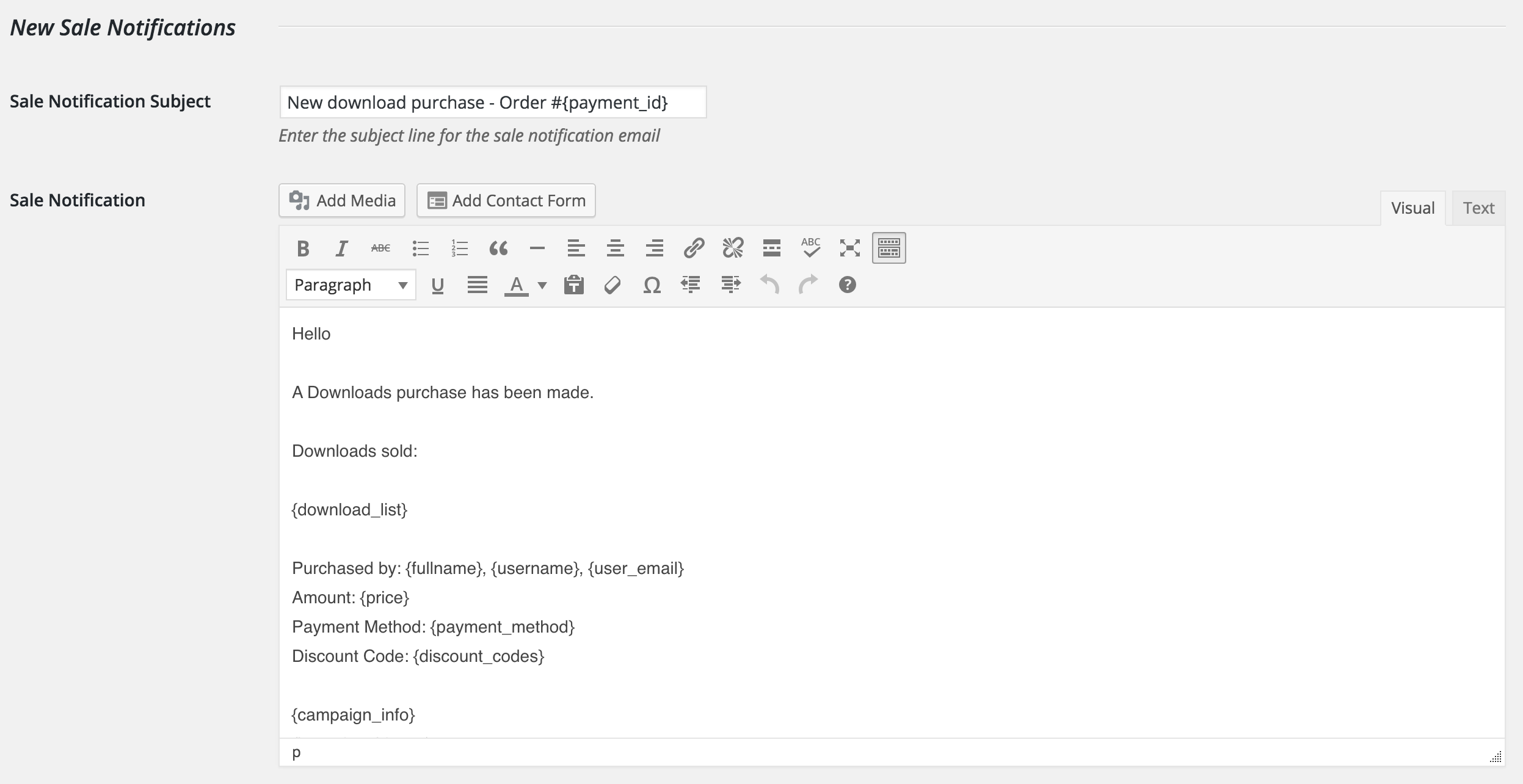The height and width of the screenshot is (784, 1523).
Task: Click the Add Contact Form button
Action: (x=506, y=201)
